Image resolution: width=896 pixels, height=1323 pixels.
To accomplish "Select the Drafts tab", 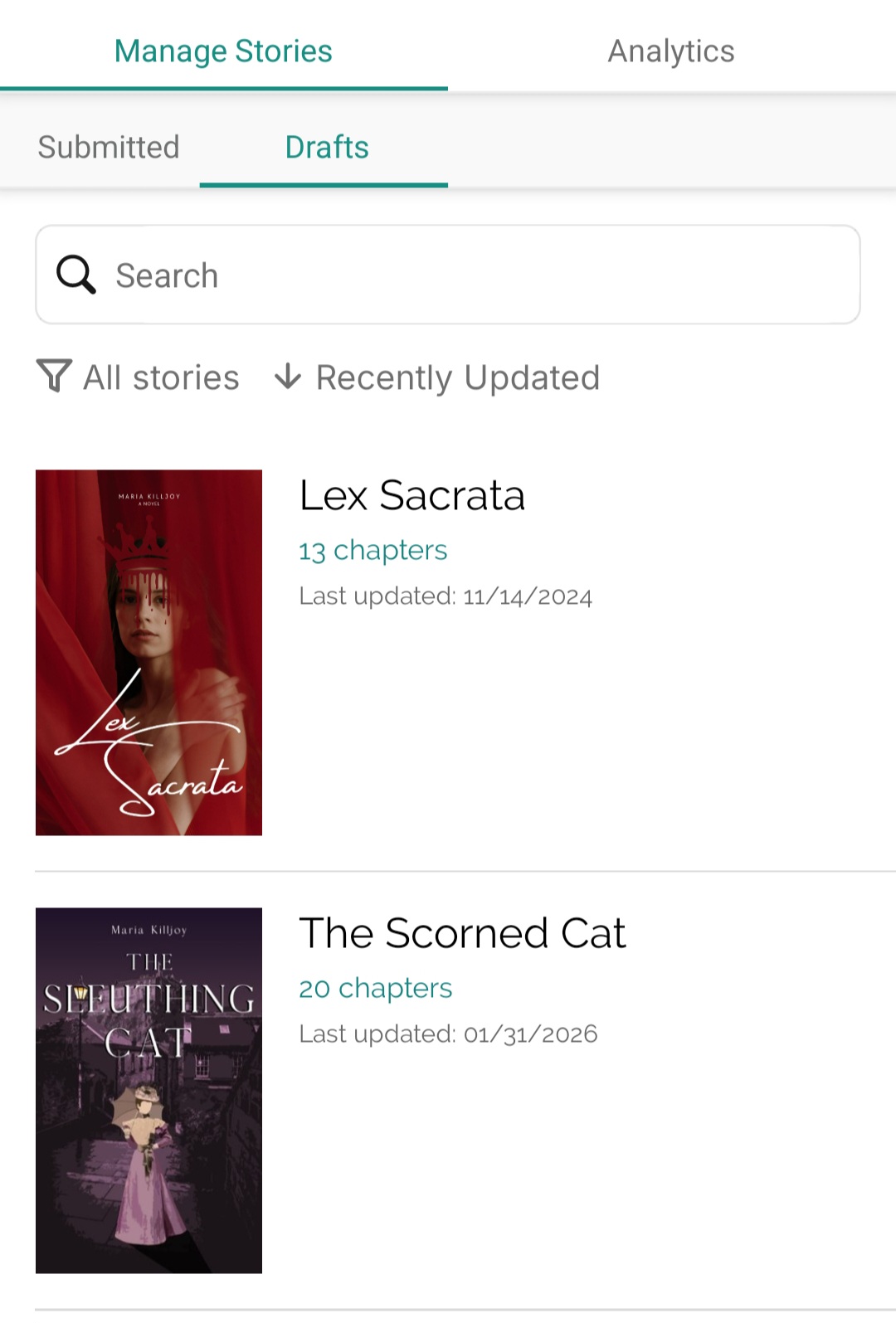I will click(327, 147).
